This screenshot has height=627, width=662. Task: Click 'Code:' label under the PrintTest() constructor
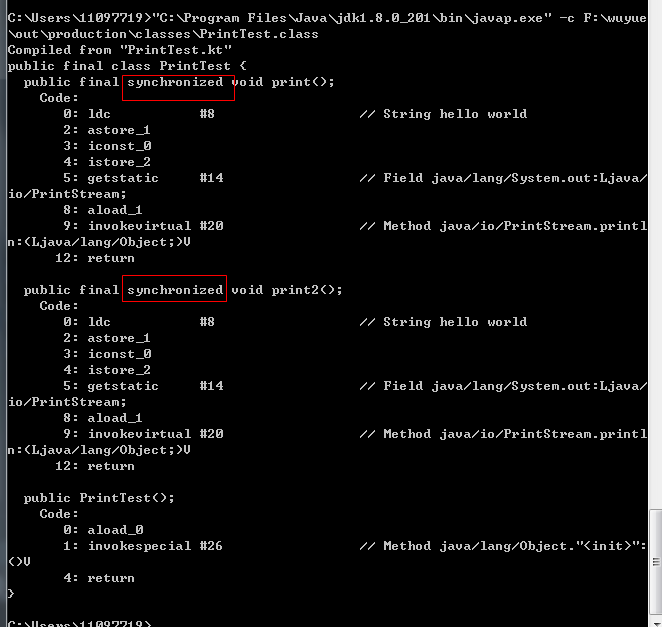(x=59, y=514)
